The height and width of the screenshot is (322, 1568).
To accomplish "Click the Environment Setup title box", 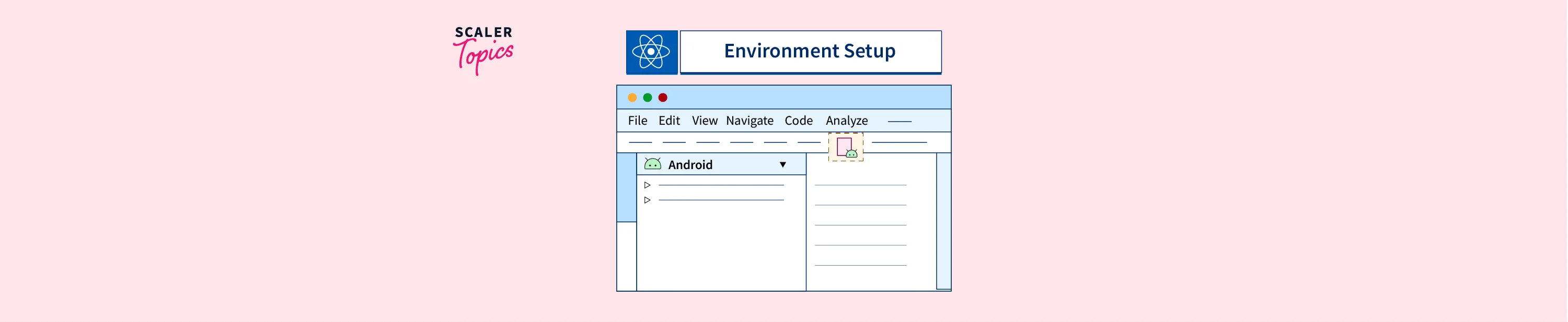I will (810, 52).
